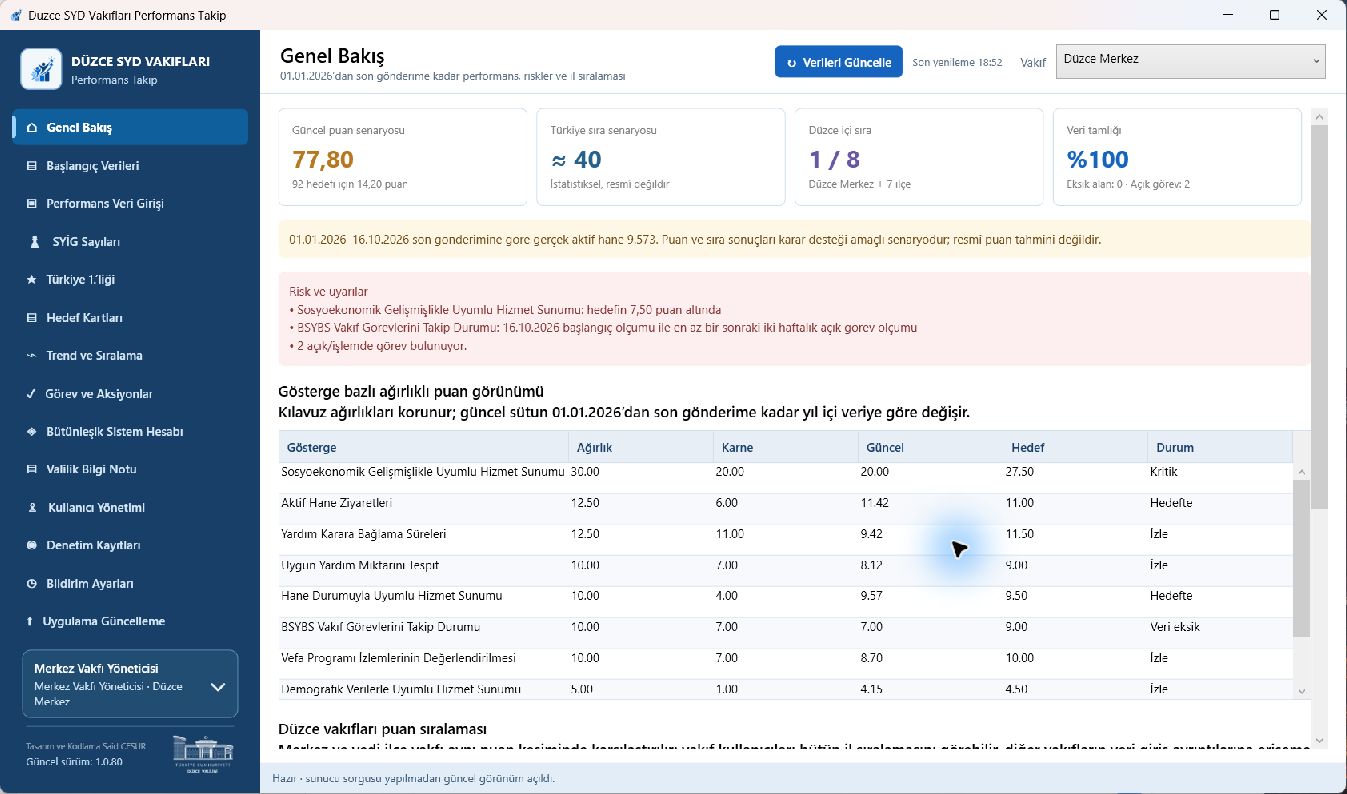Viewport: 1347px width, 794px height.
Task: Click the Son yenileme 18:52 text
Action: (957, 62)
